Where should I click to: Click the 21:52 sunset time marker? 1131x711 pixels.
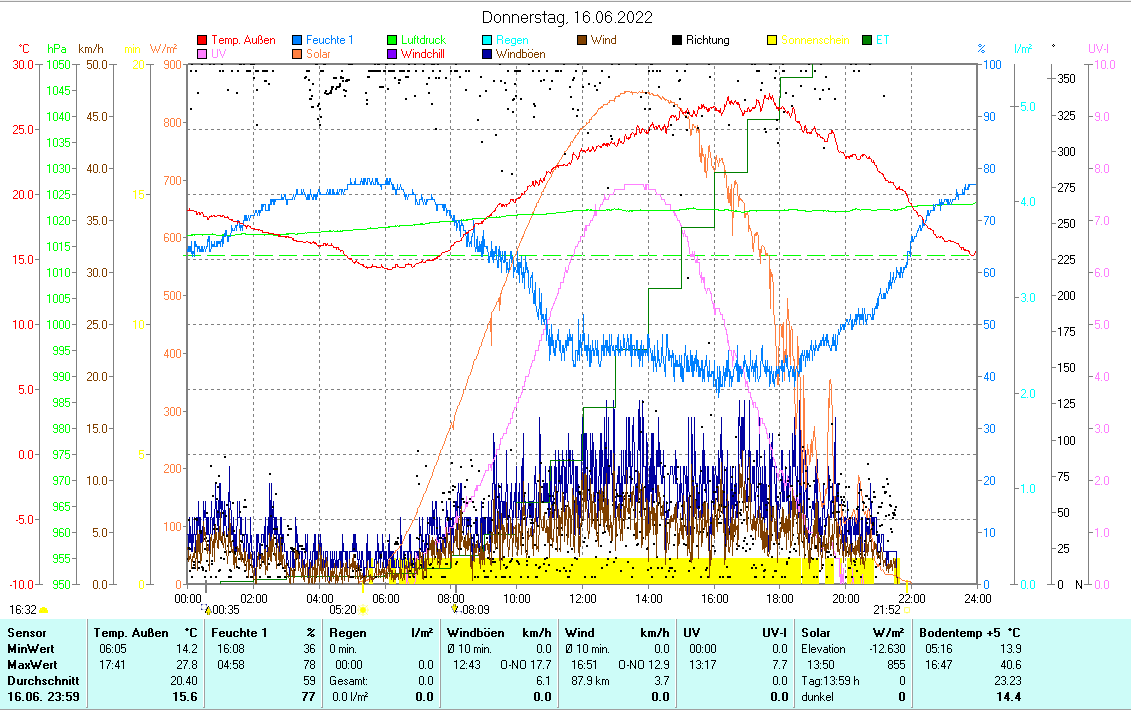click(x=886, y=609)
